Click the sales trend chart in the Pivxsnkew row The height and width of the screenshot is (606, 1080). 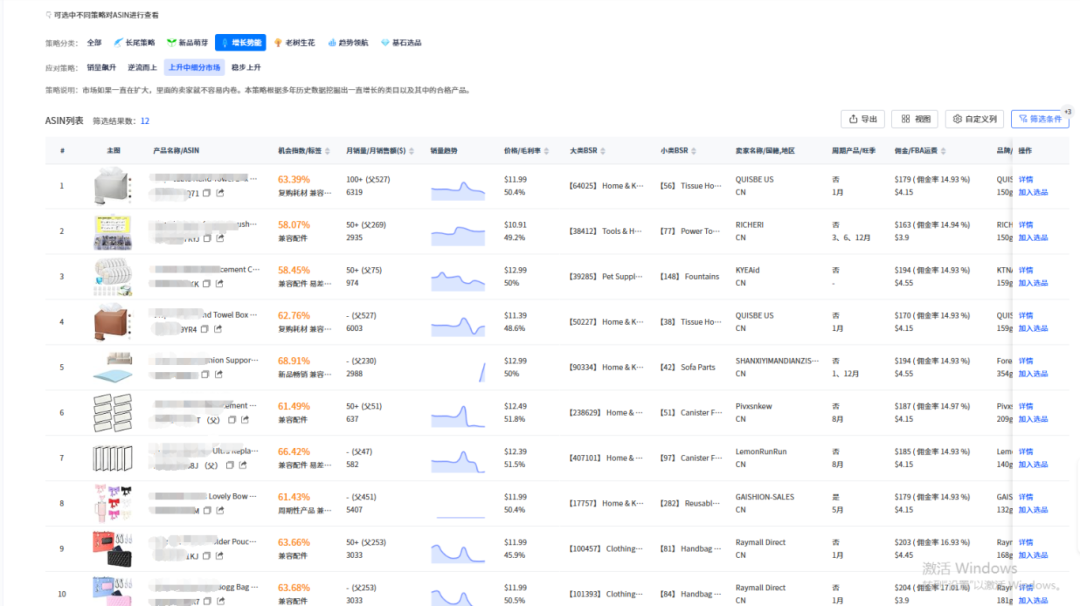(x=458, y=416)
